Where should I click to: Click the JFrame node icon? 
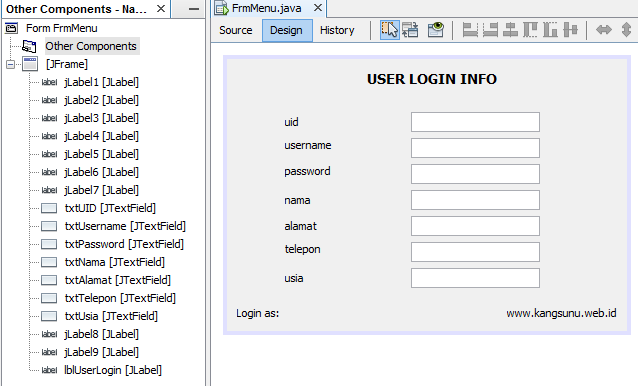click(30, 64)
